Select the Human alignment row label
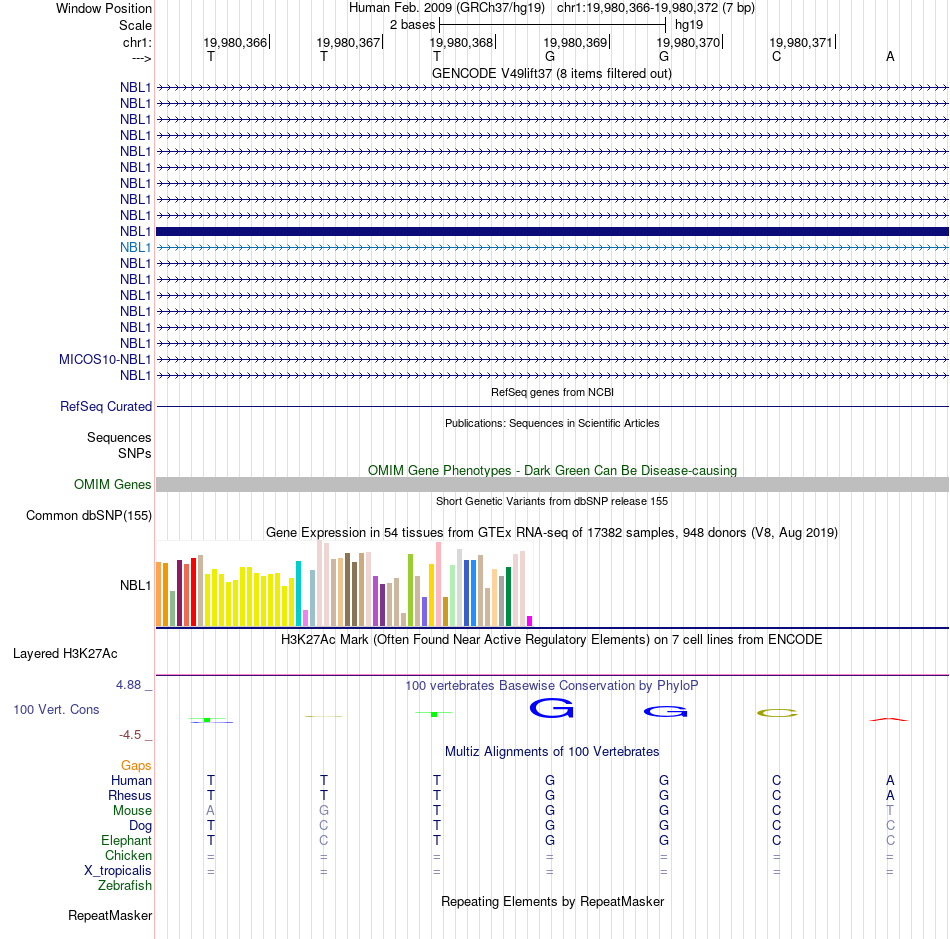Image resolution: width=950 pixels, height=939 pixels. coord(131,780)
